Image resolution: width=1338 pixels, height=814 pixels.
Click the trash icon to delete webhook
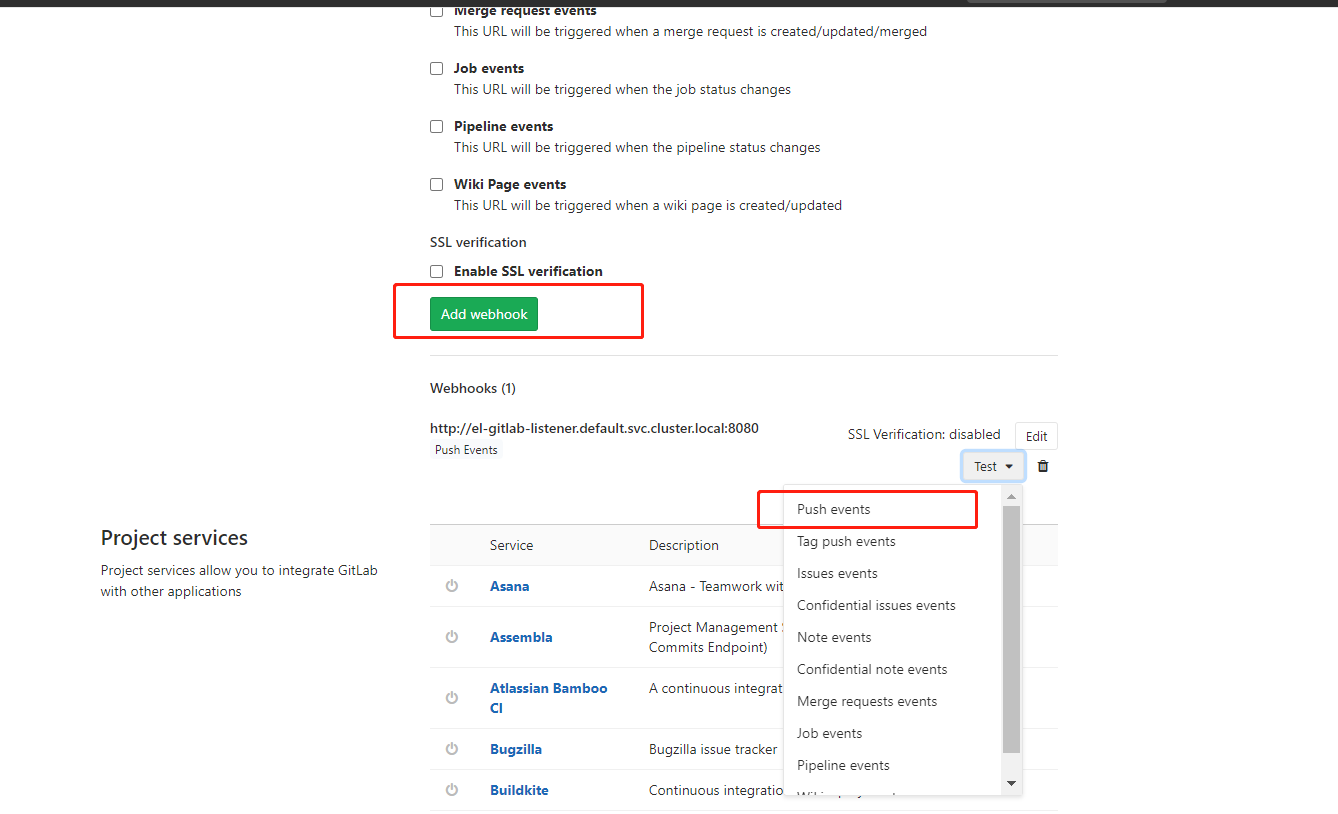[x=1043, y=466]
